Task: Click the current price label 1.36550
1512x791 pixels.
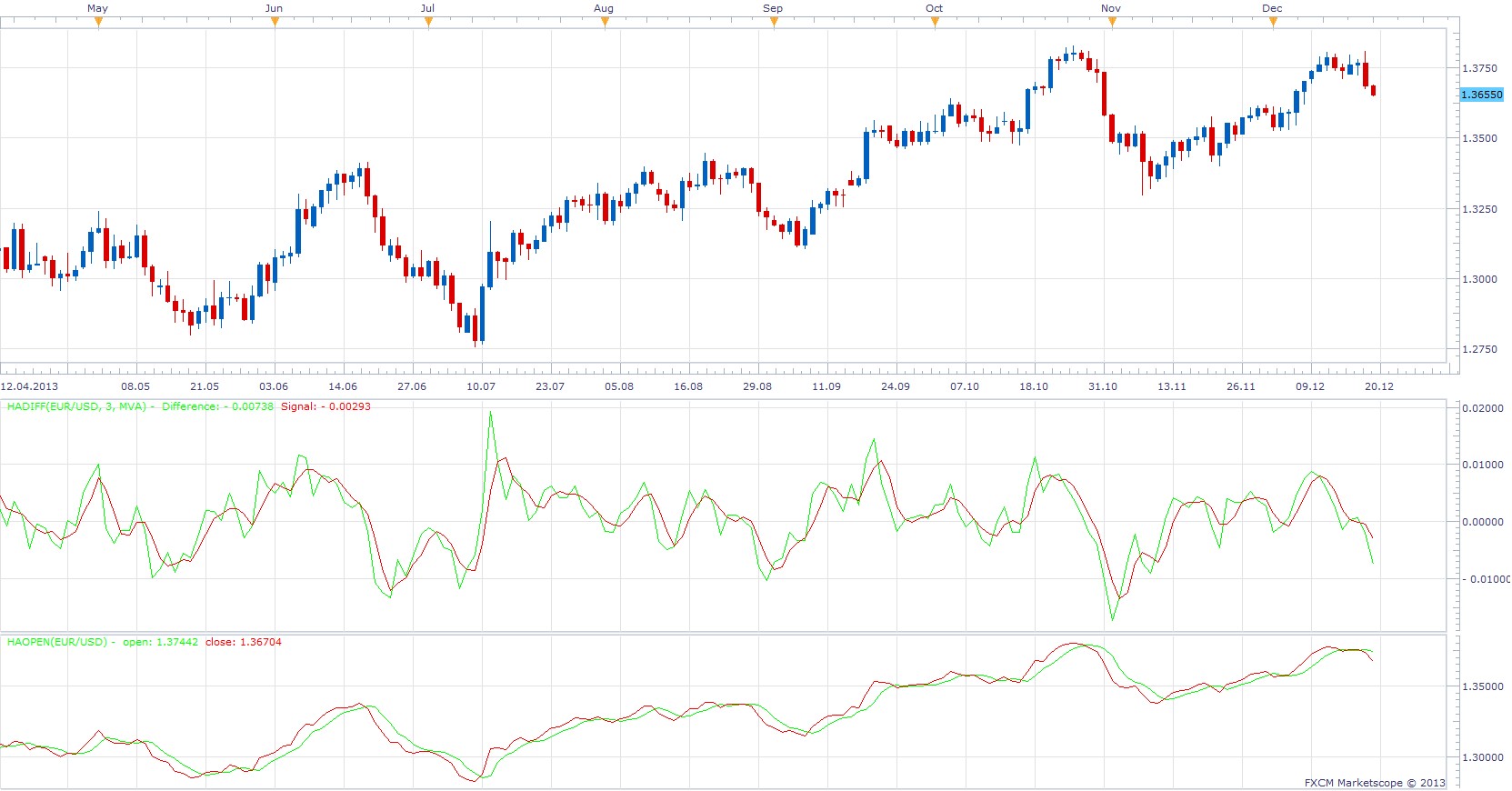Action: [x=1482, y=95]
